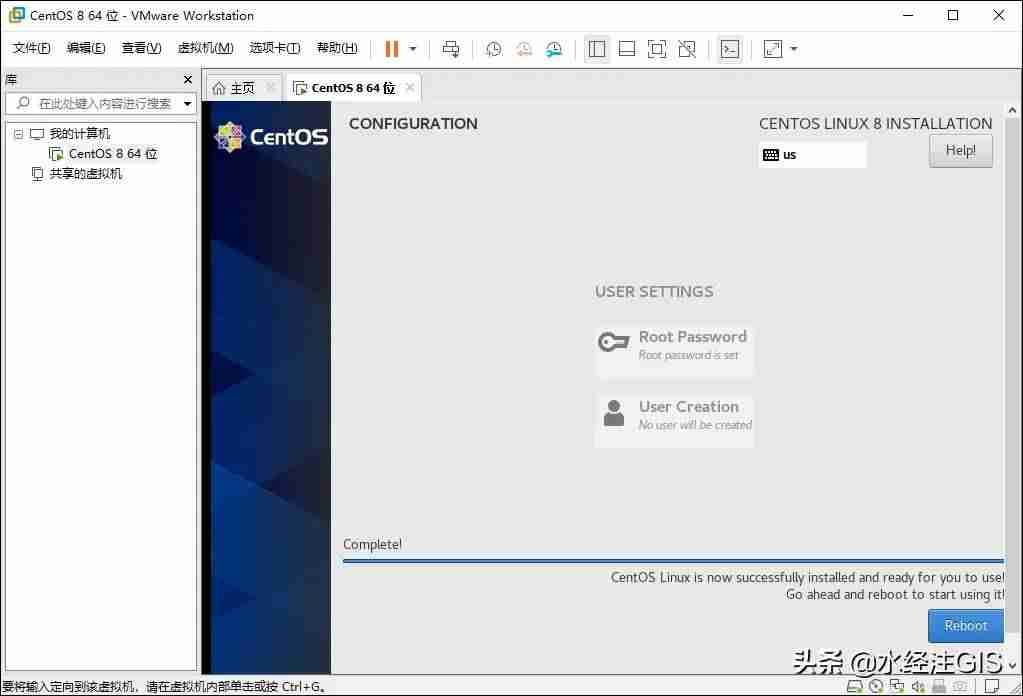
Task: Enter full screen mode icon
Action: [x=657, y=49]
